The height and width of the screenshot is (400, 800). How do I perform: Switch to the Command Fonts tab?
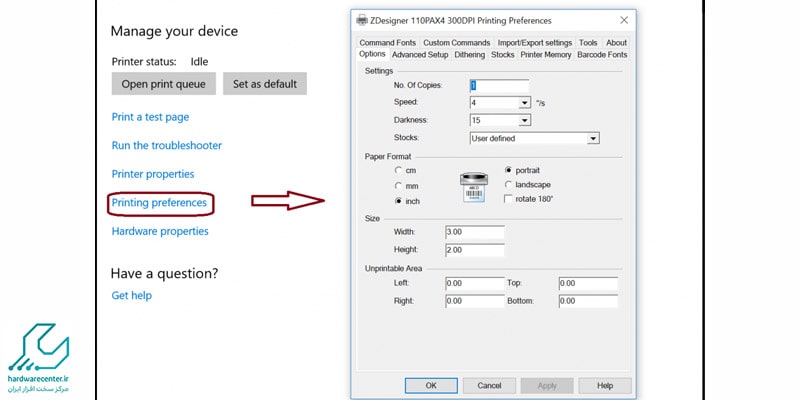(388, 43)
